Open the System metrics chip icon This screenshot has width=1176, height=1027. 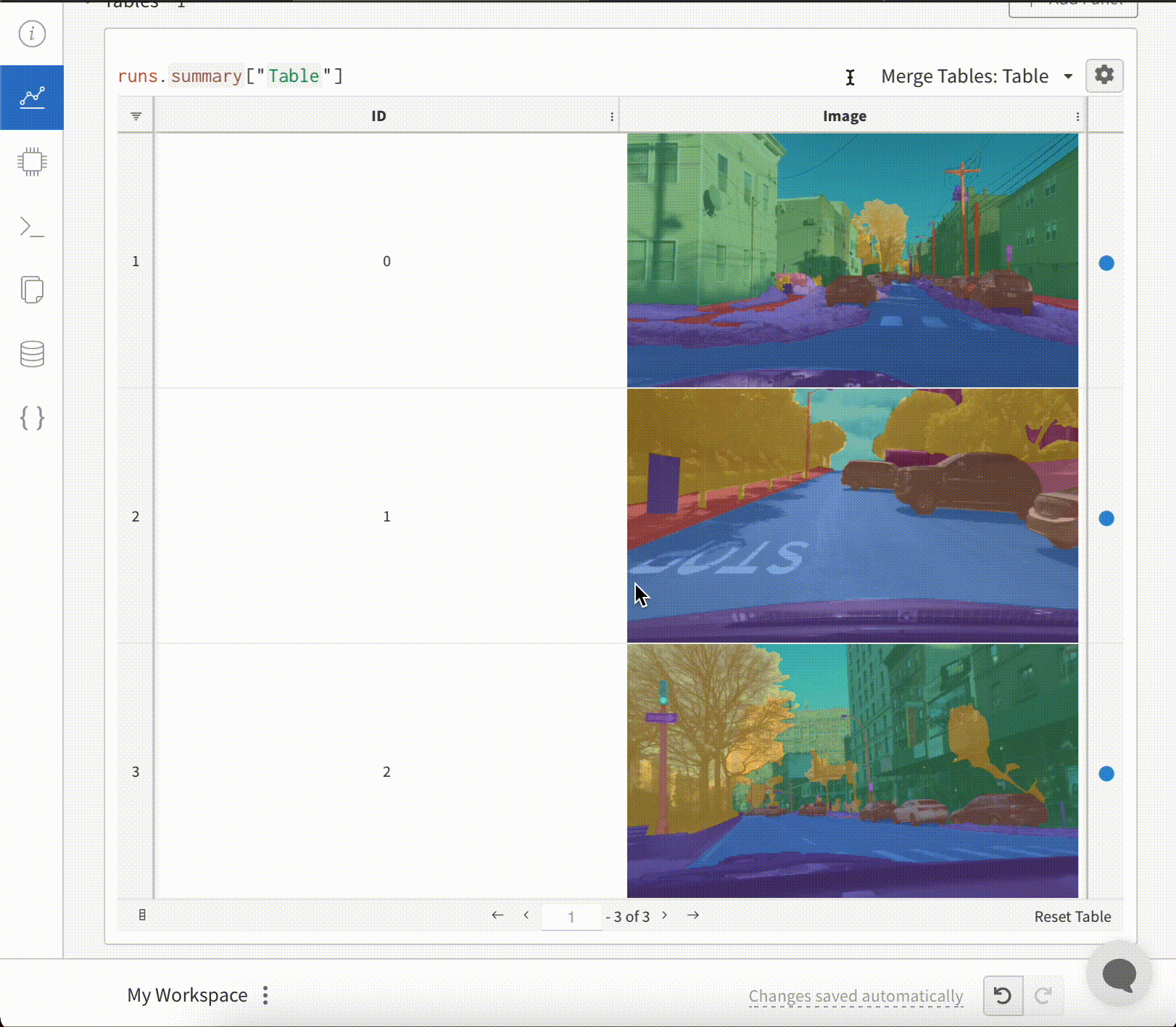point(32,163)
